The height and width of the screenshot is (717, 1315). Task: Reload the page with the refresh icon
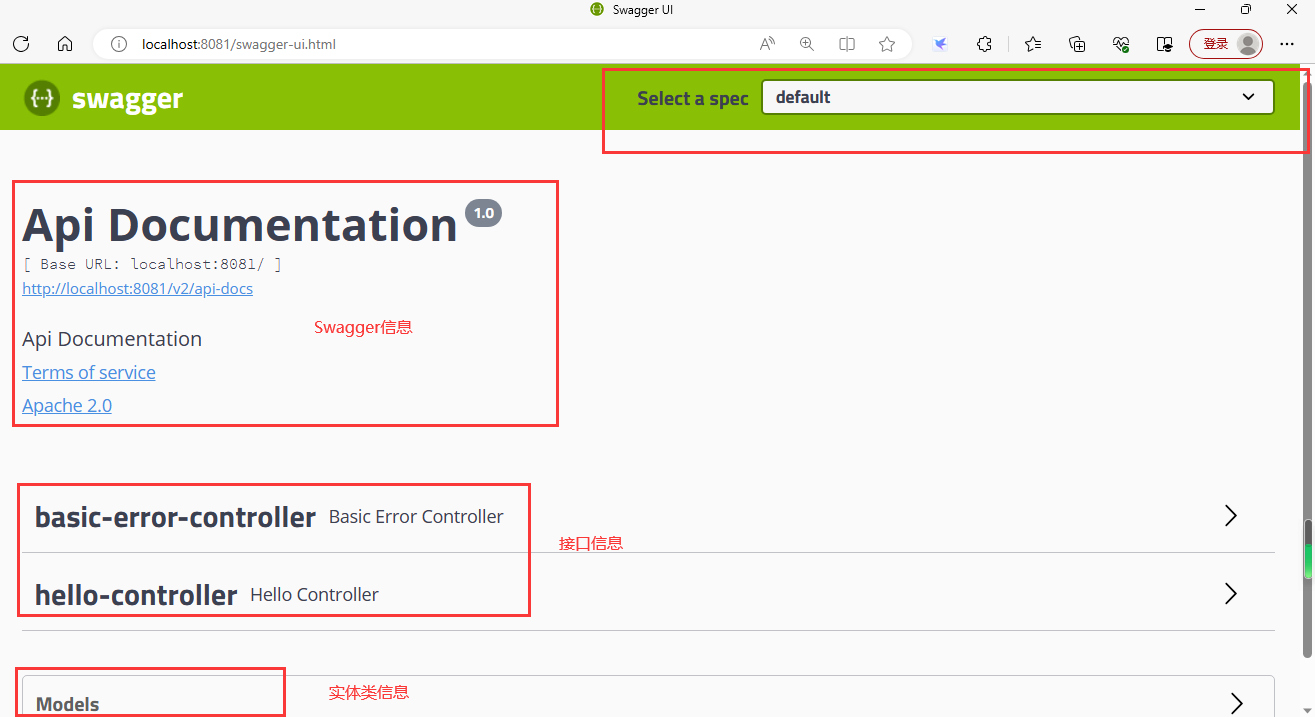point(21,44)
